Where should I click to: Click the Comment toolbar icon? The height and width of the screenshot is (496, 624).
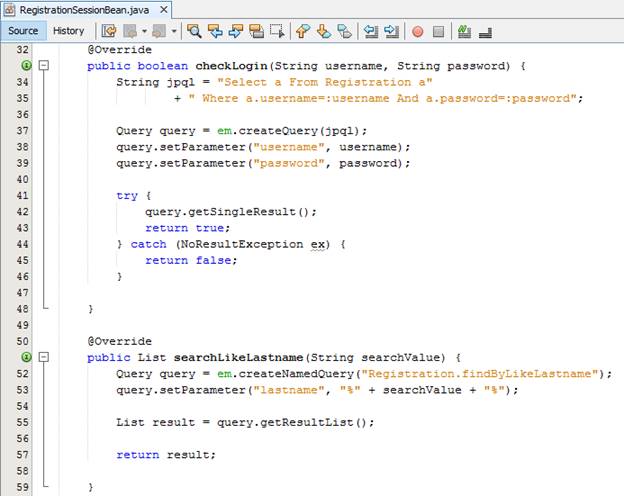click(x=464, y=31)
